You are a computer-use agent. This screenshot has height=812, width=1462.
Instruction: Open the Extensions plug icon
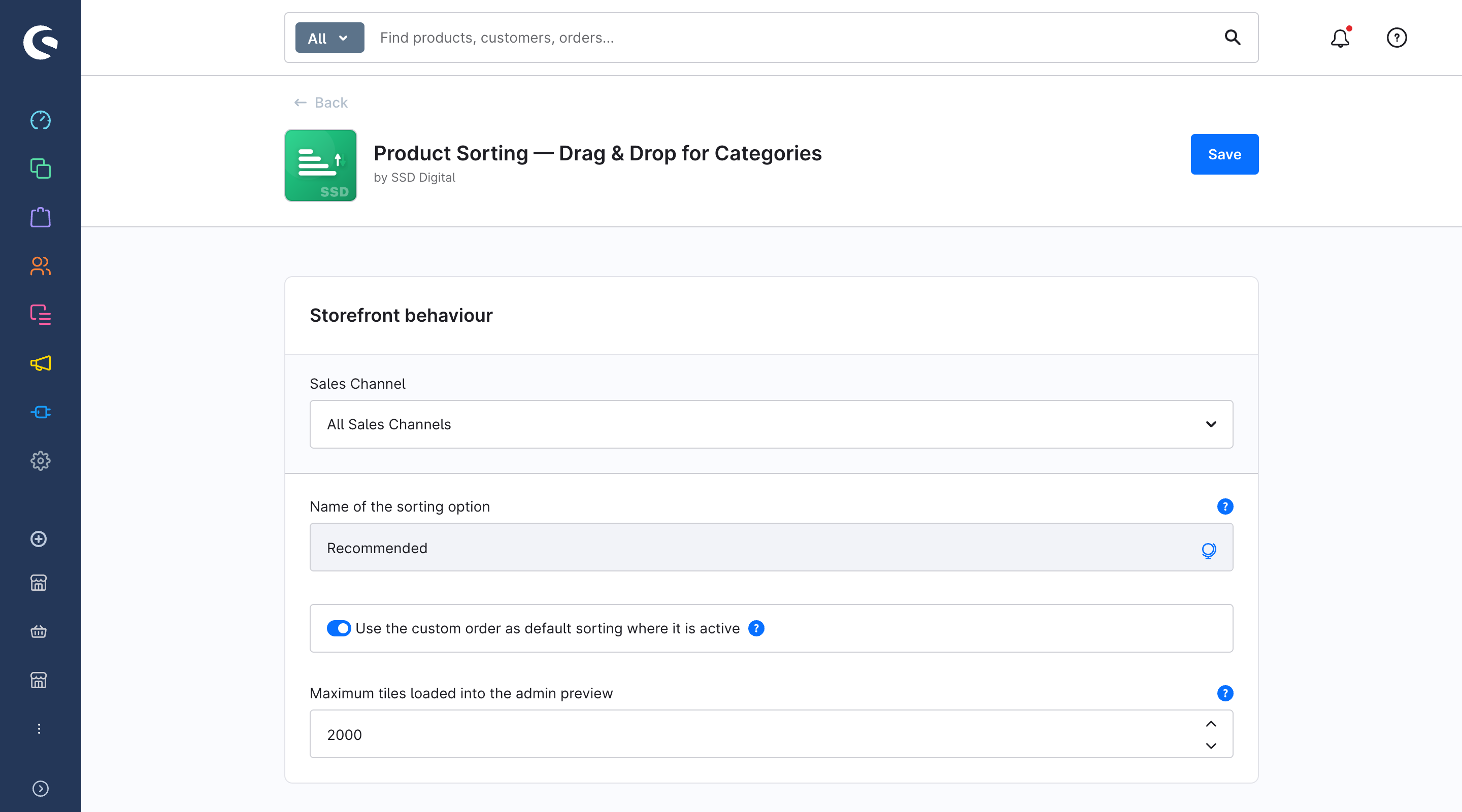[x=40, y=412]
